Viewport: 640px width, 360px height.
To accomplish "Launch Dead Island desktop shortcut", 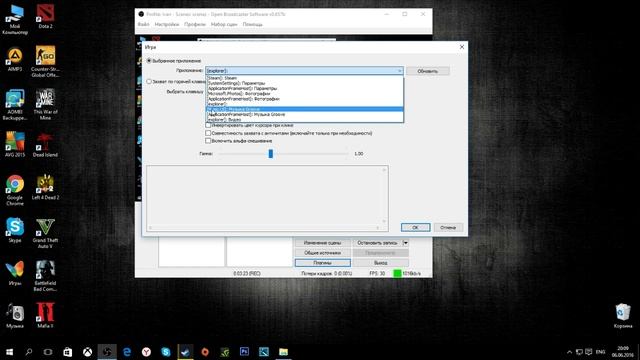I will click(x=45, y=145).
